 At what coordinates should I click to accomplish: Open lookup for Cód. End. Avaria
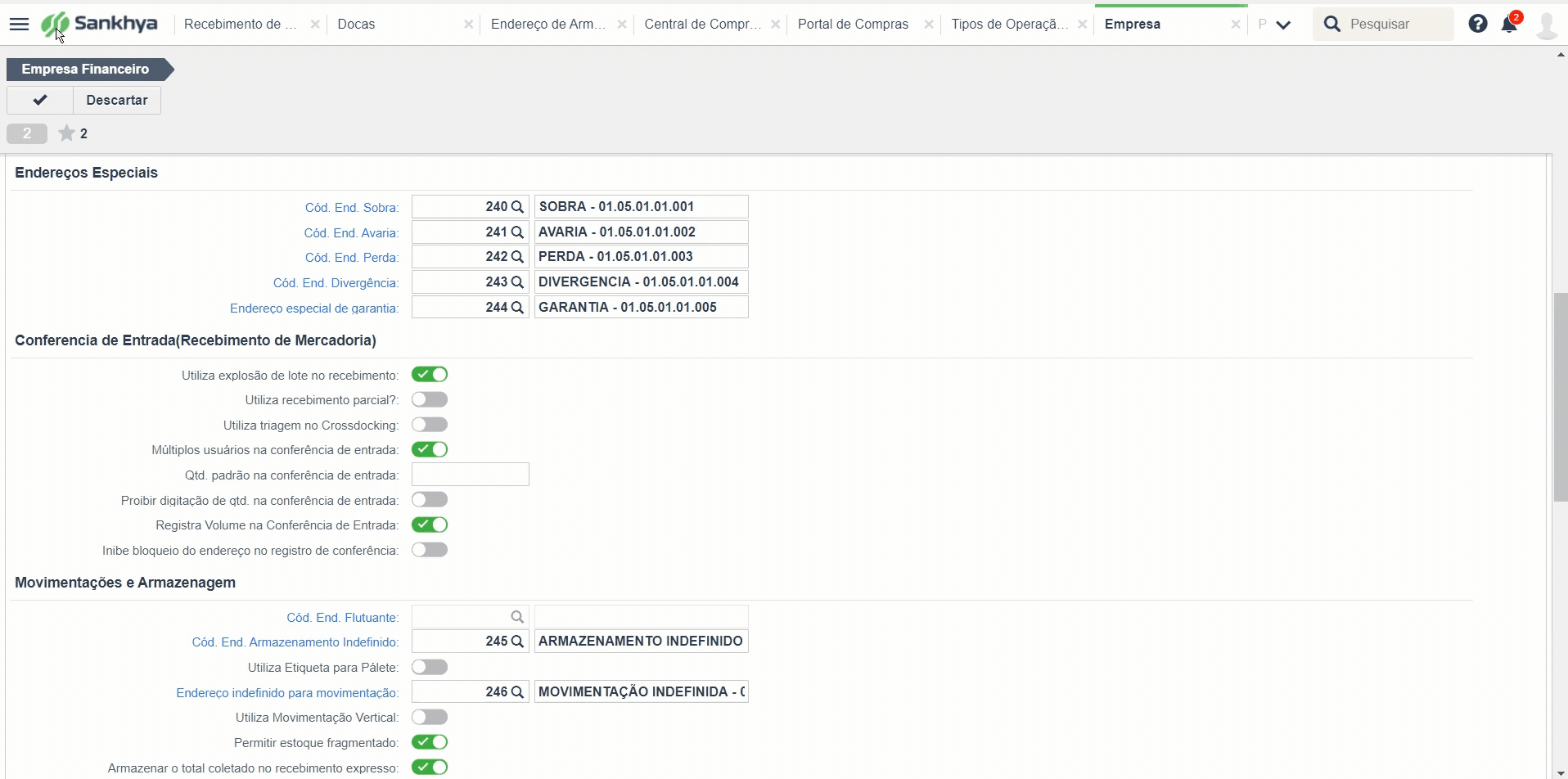(x=517, y=232)
